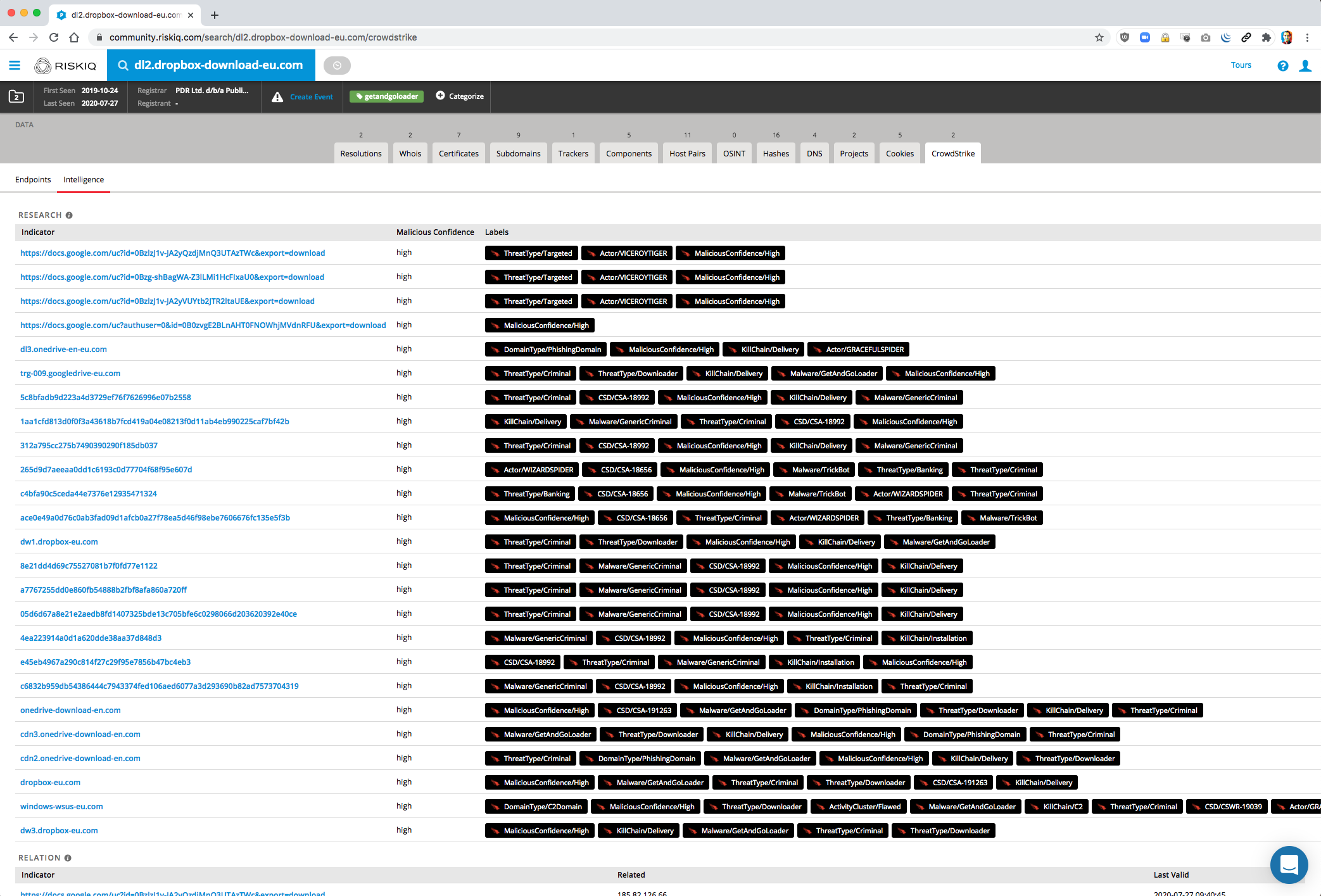
Task: Open the Components tab
Action: (x=629, y=153)
